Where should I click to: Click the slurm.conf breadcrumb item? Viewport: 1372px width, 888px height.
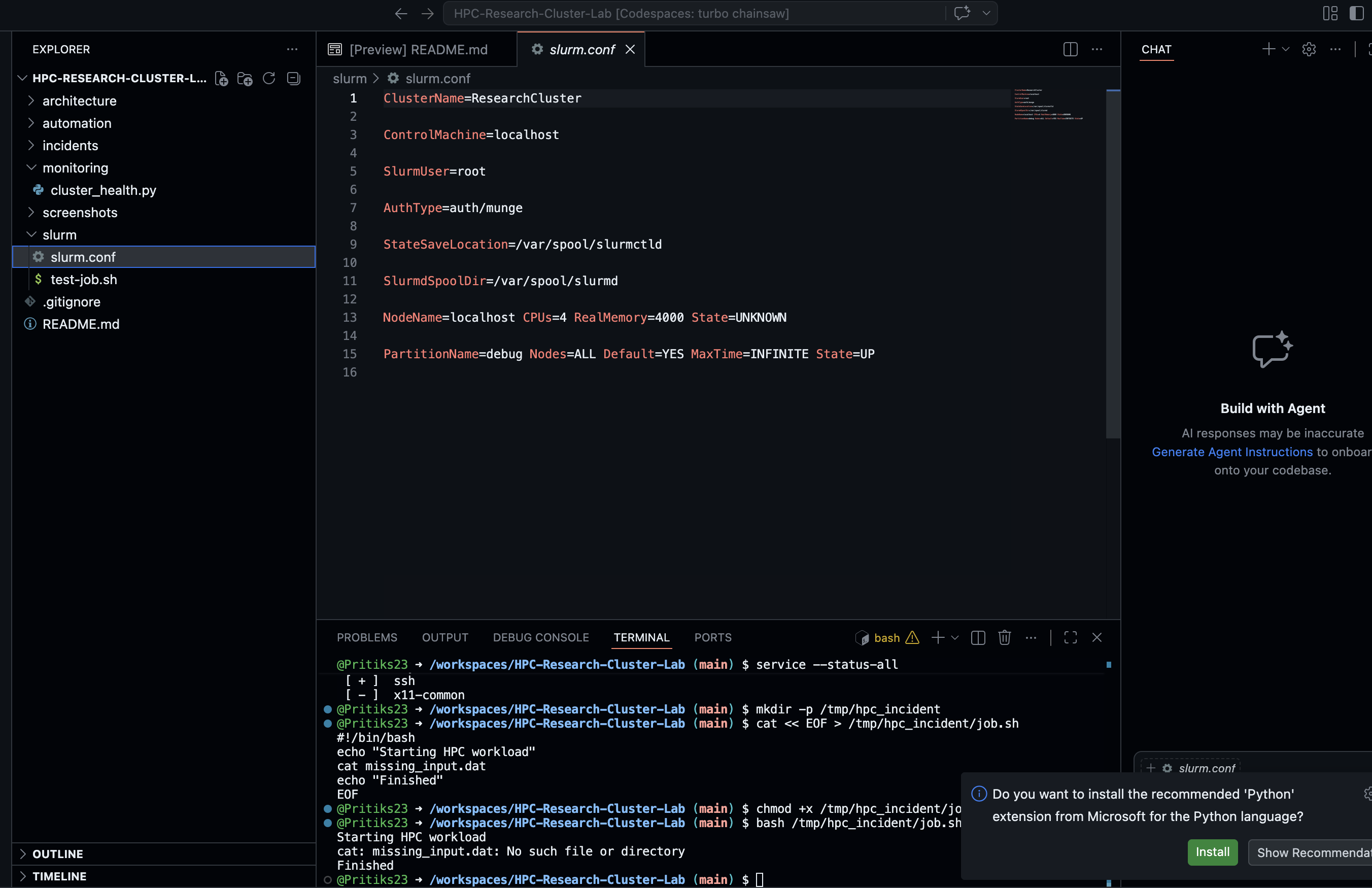point(429,79)
